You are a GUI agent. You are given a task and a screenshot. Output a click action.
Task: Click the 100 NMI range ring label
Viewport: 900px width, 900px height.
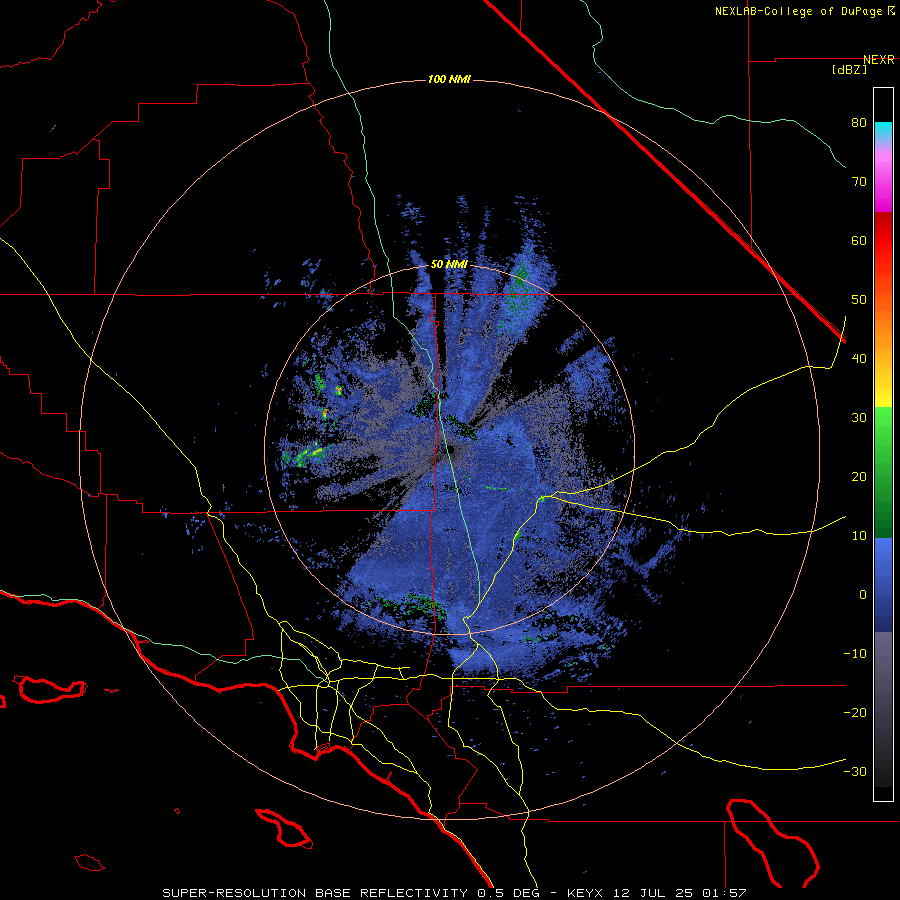tap(449, 79)
